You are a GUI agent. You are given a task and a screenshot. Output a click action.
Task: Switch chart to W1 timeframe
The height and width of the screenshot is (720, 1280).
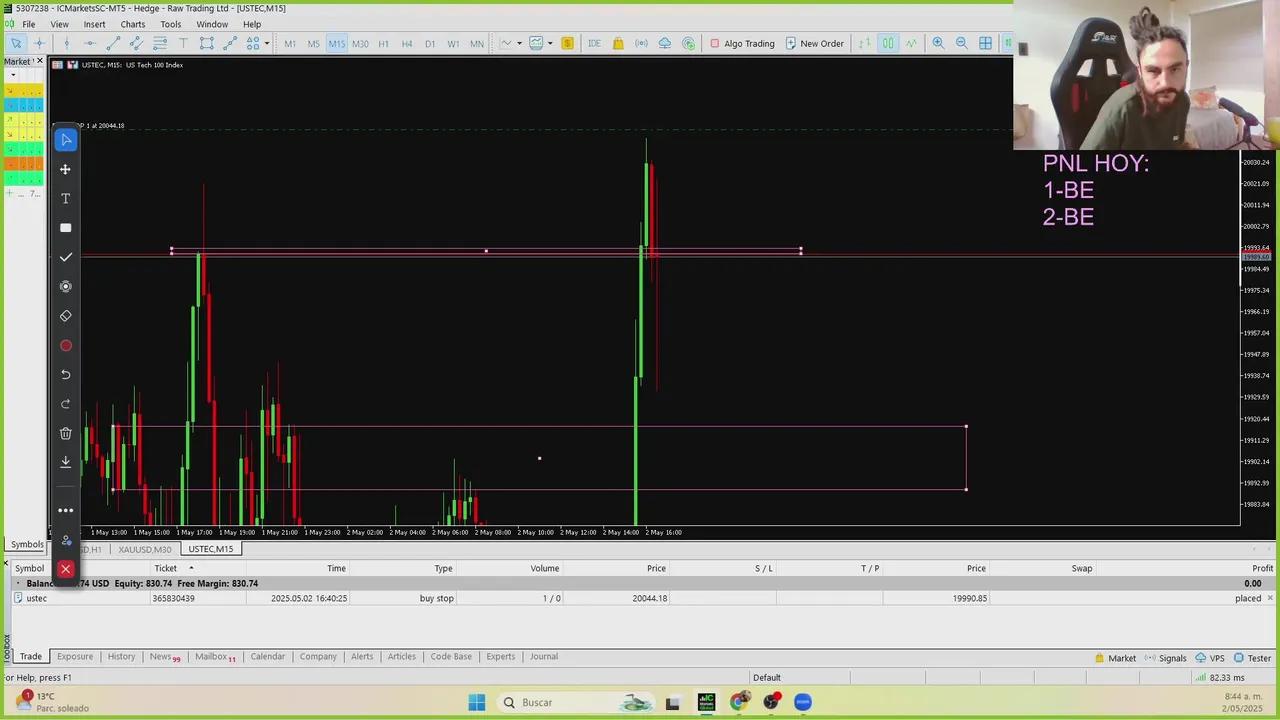(x=453, y=43)
